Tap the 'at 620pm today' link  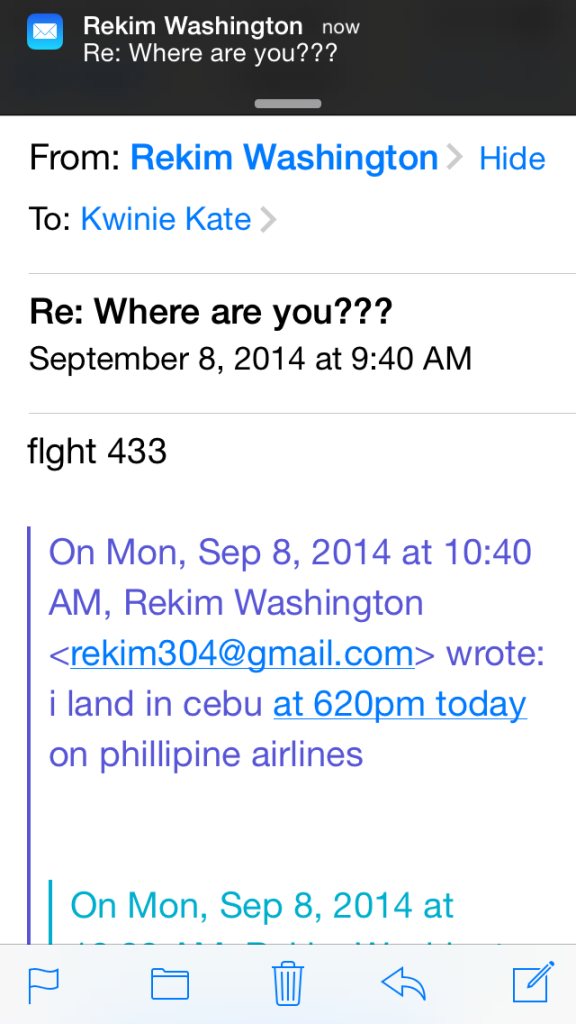pyautogui.click(x=400, y=704)
